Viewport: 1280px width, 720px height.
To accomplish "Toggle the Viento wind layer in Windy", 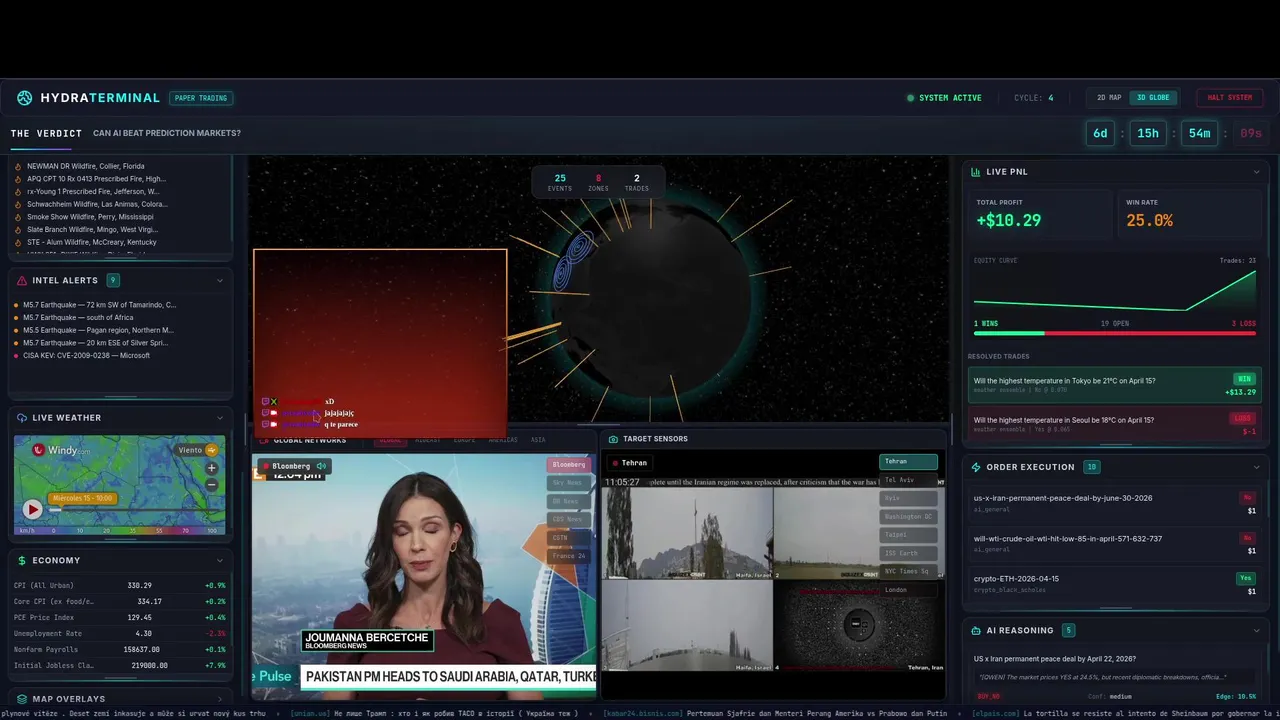I will click(x=197, y=450).
